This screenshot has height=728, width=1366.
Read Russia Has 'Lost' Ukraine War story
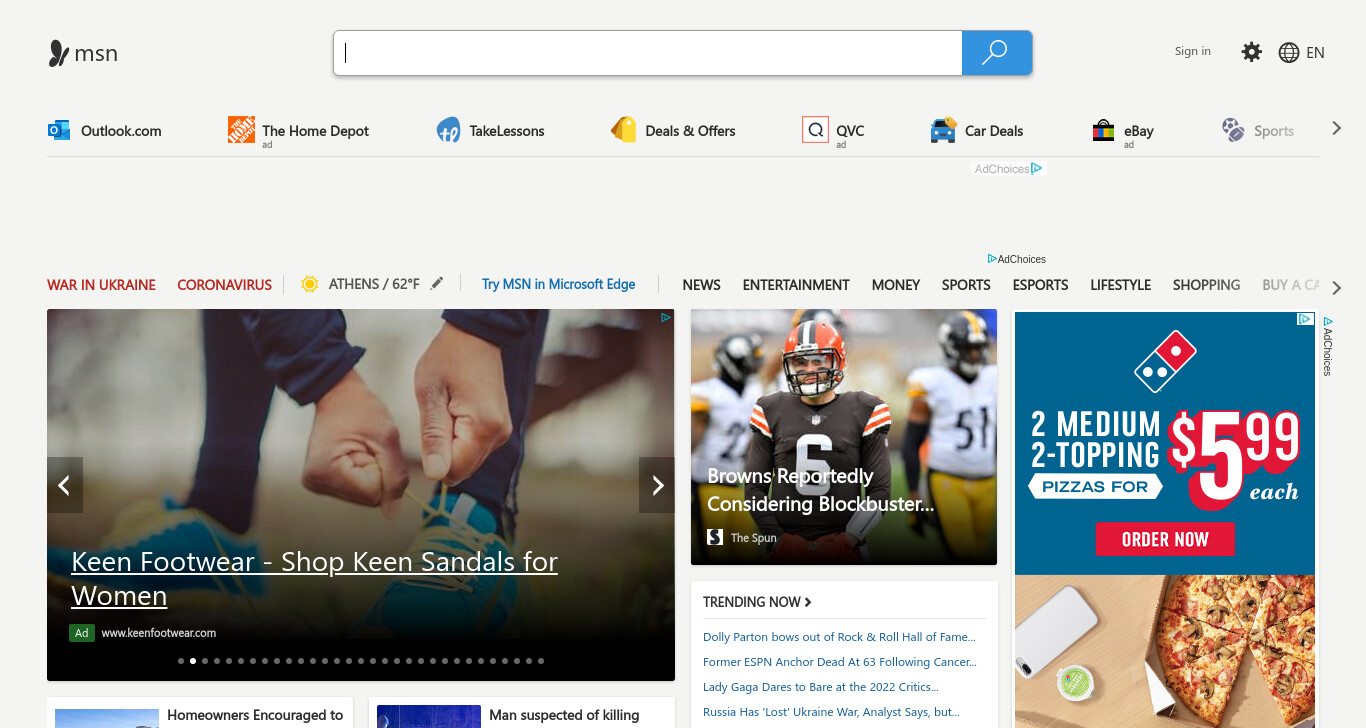point(831,712)
